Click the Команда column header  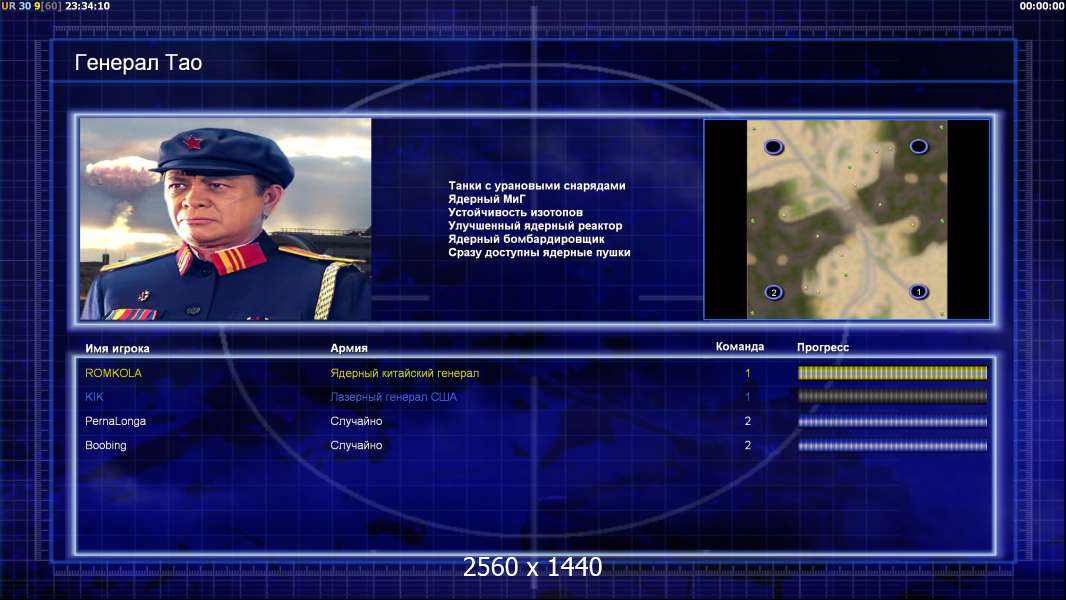(740, 347)
